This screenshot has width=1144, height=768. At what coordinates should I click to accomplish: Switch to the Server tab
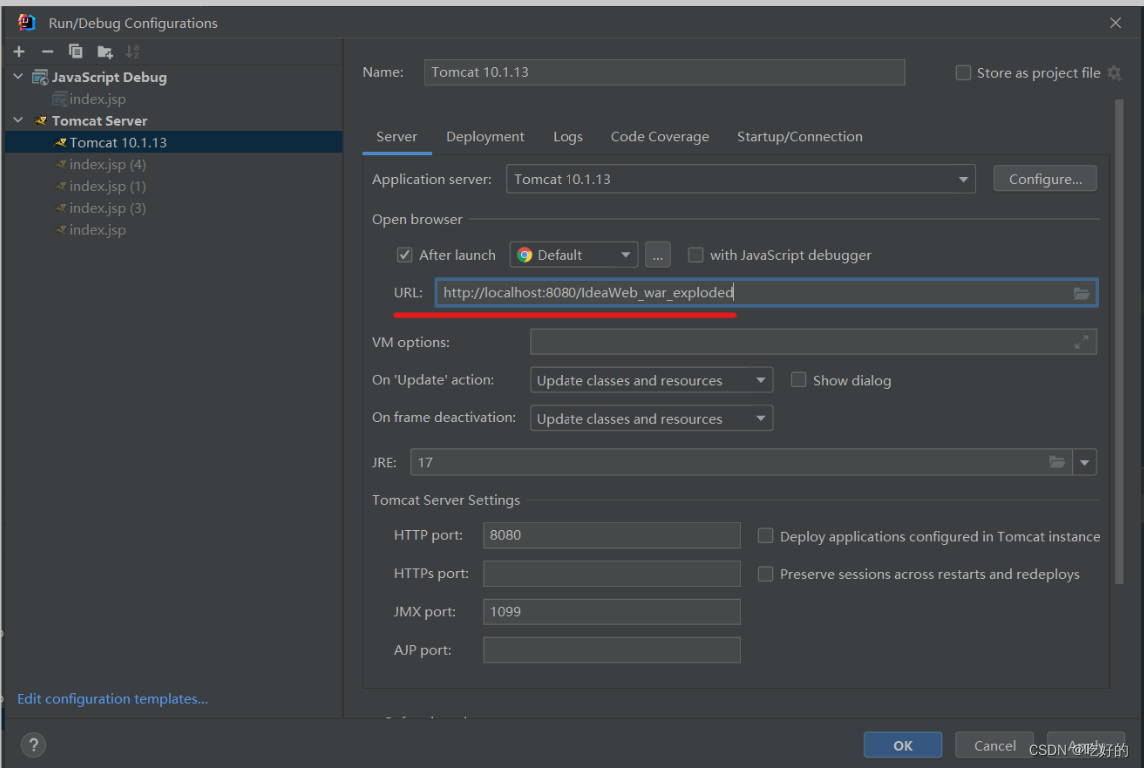click(x=397, y=137)
